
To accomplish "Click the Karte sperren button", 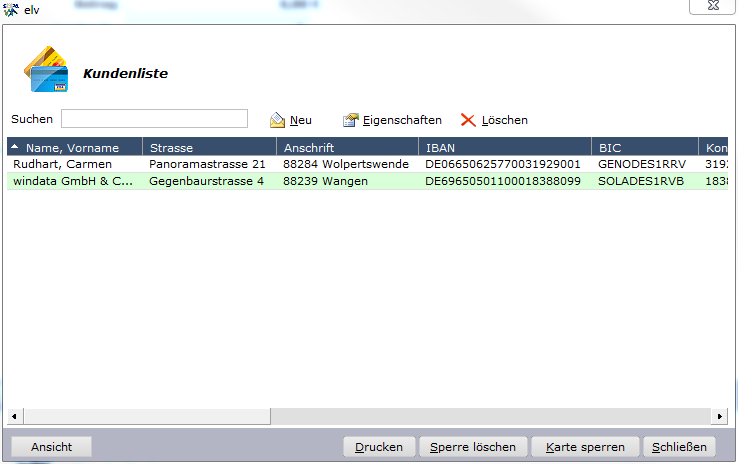I will pos(586,447).
